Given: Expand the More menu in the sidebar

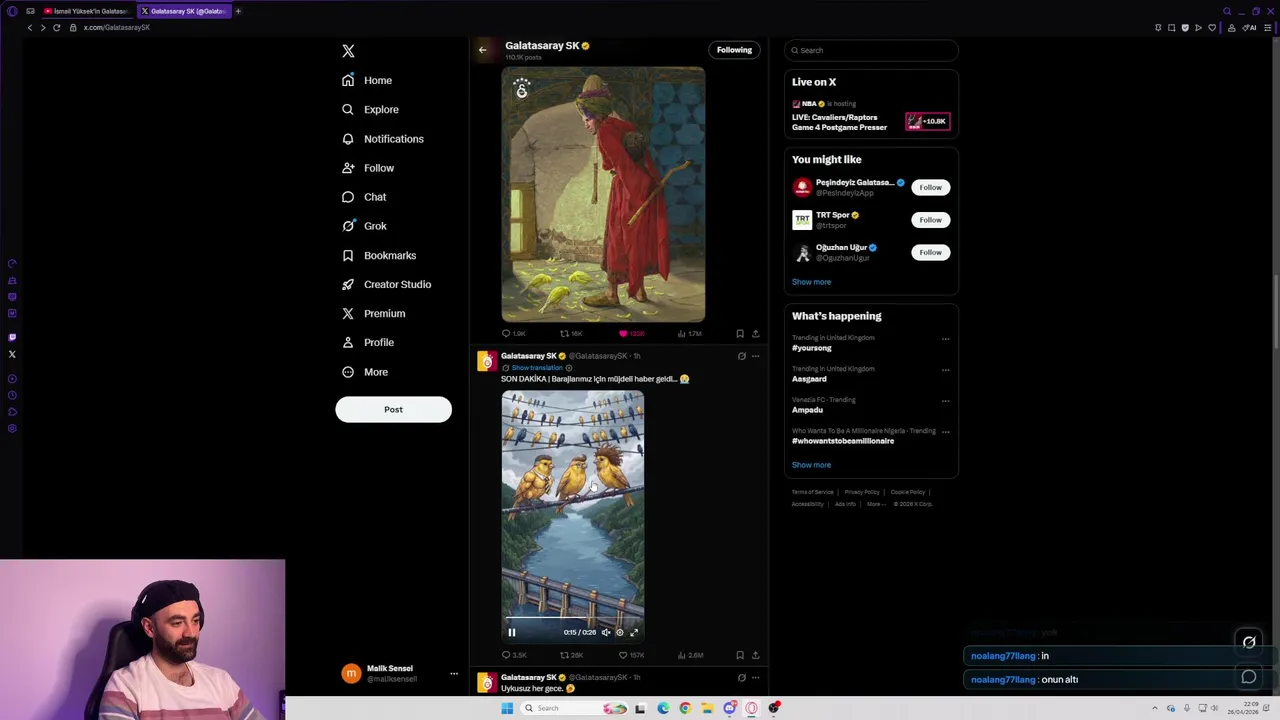Looking at the screenshot, I should point(365,372).
